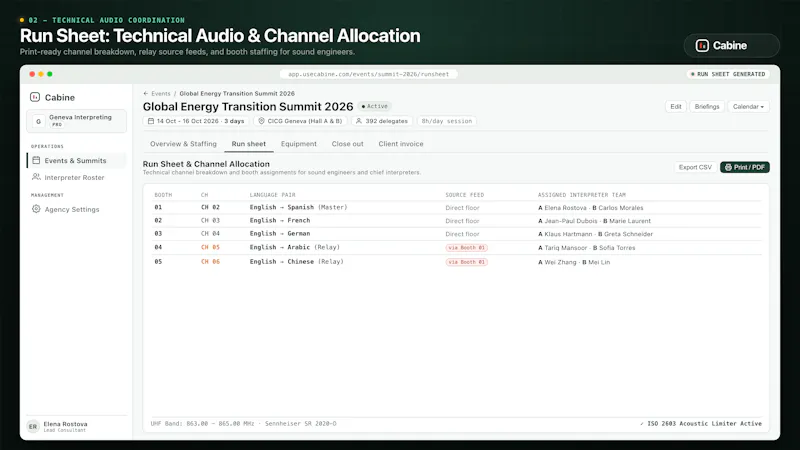
Task: Click via Booth 01 tag in Chinese row
Action: point(466,262)
